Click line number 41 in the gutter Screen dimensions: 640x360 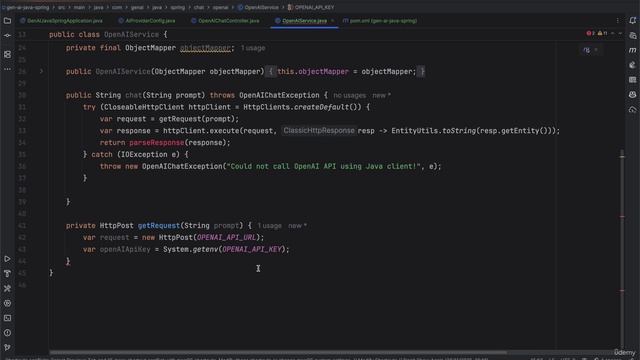point(22,225)
